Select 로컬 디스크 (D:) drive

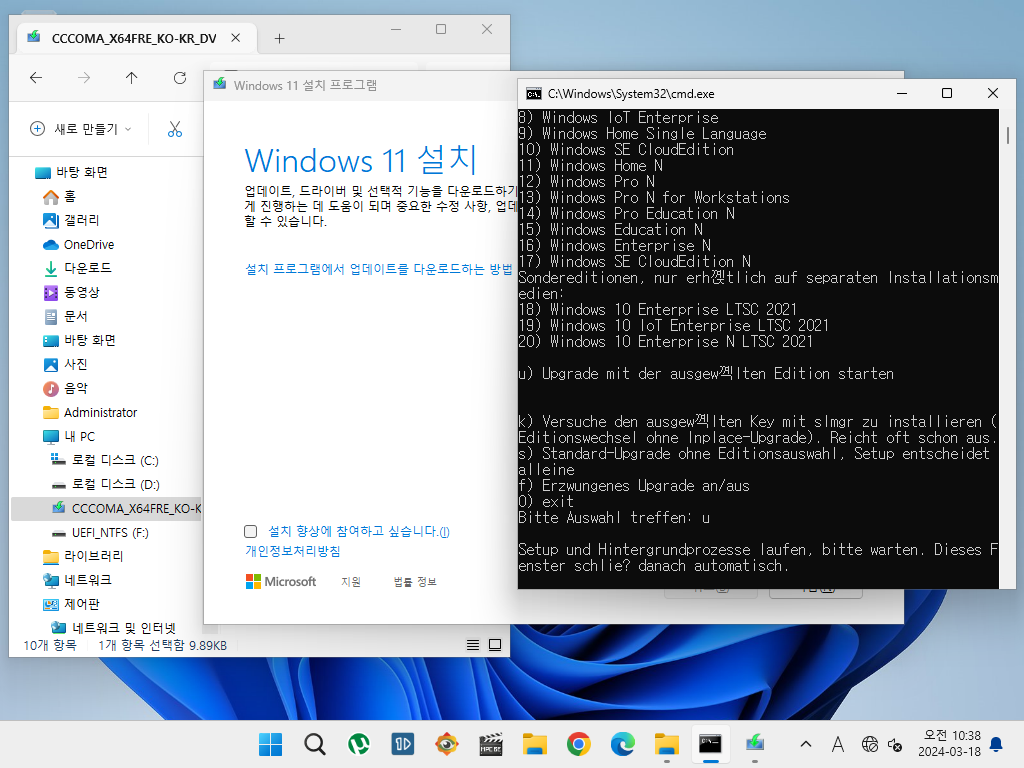105,485
